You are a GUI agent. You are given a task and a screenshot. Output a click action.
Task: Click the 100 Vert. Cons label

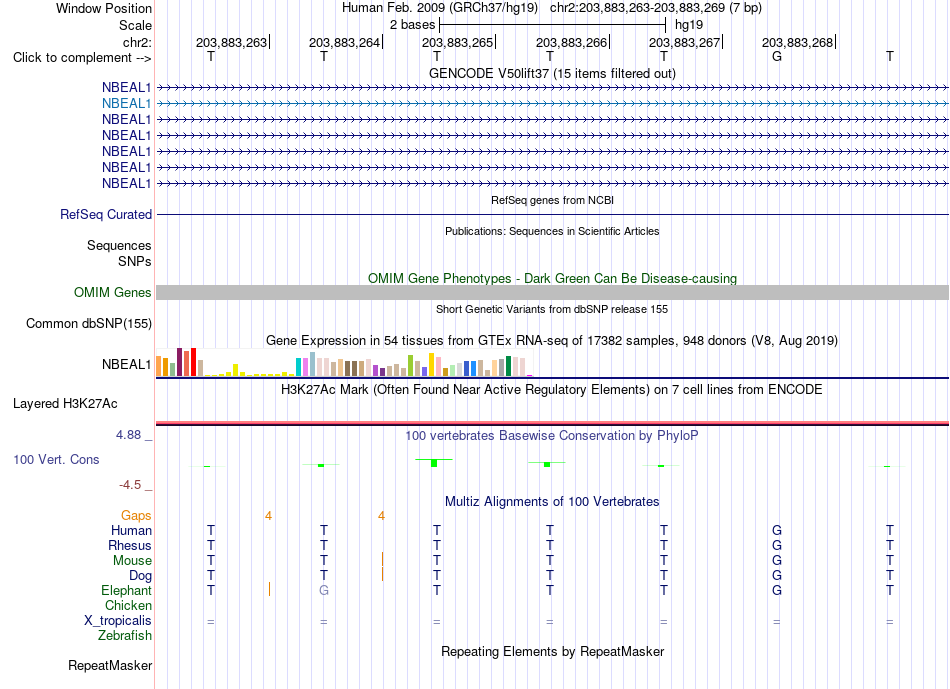[56, 459]
